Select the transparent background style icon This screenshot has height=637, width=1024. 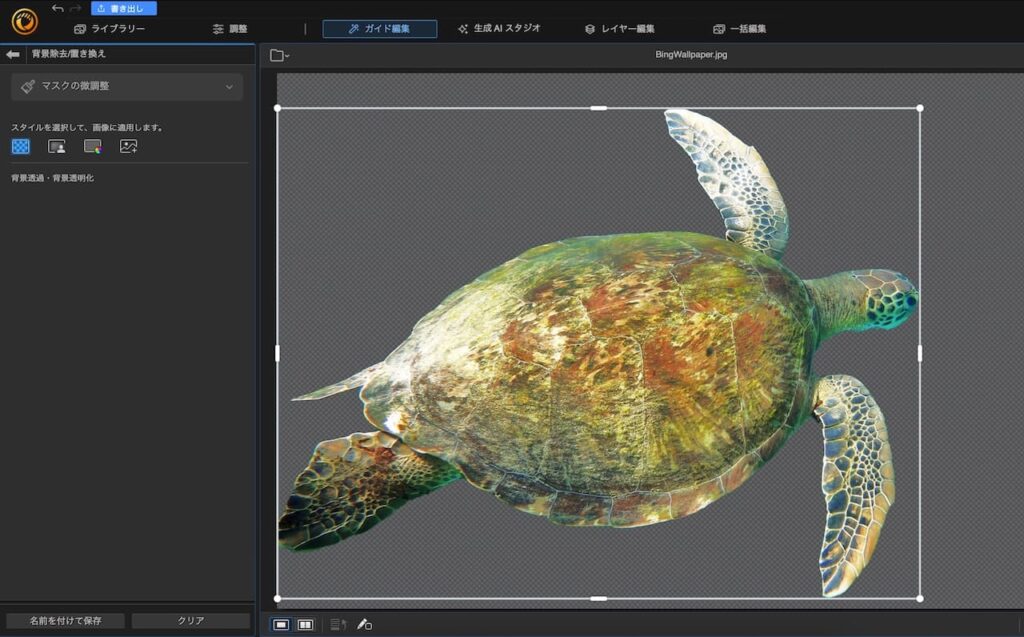(21, 146)
